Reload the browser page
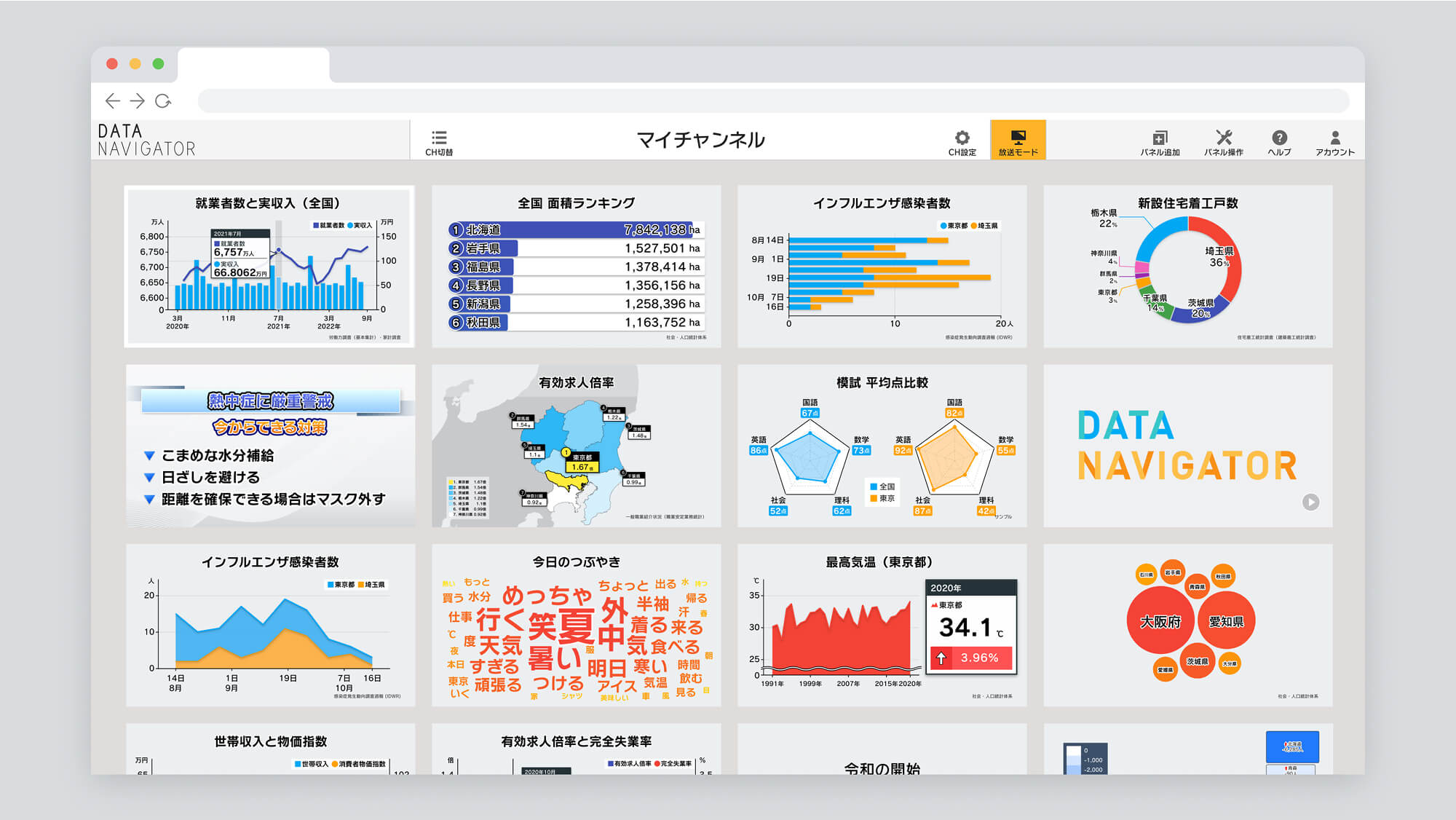The width and height of the screenshot is (1456, 820). (x=163, y=100)
